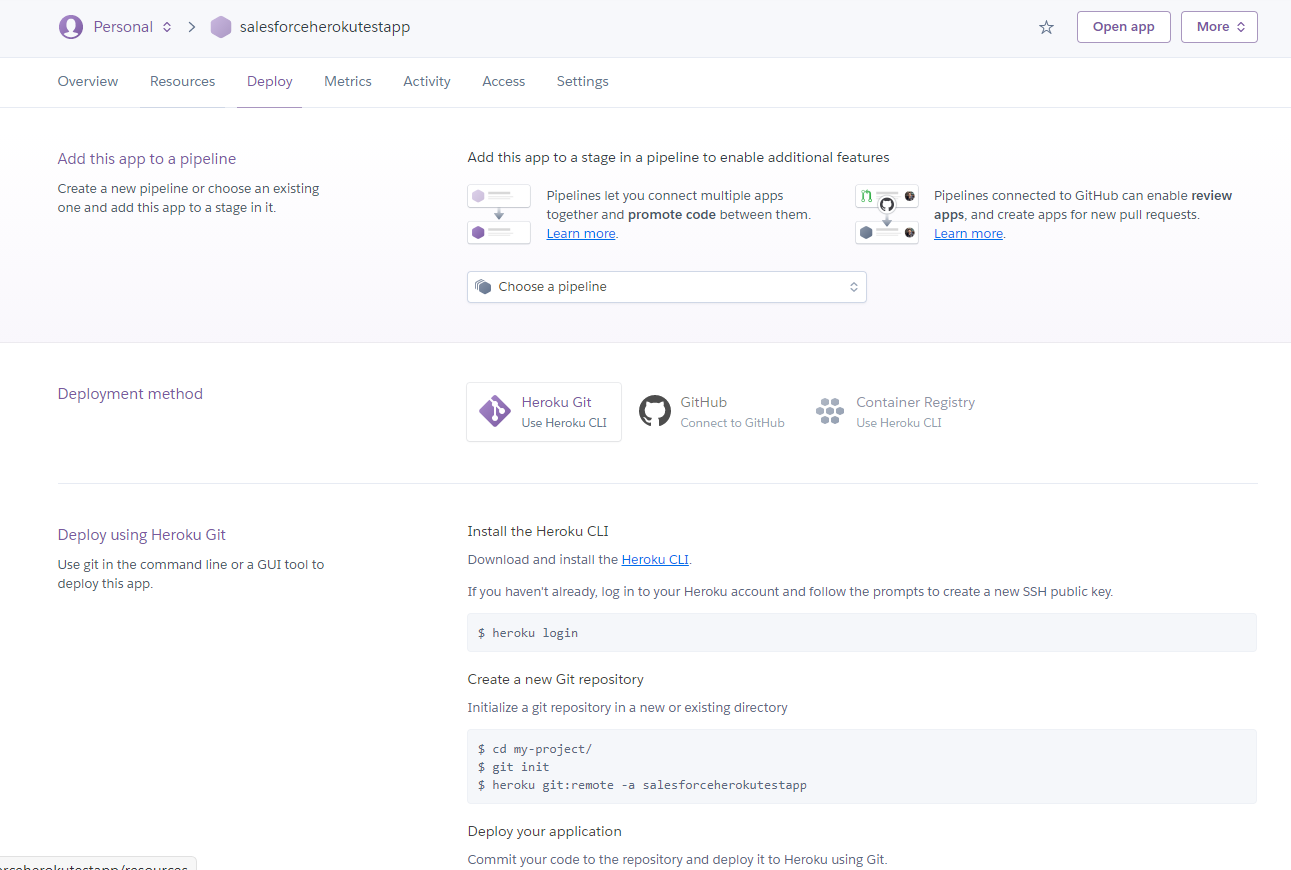
Task: Click the star favorite icon
Action: [x=1046, y=27]
